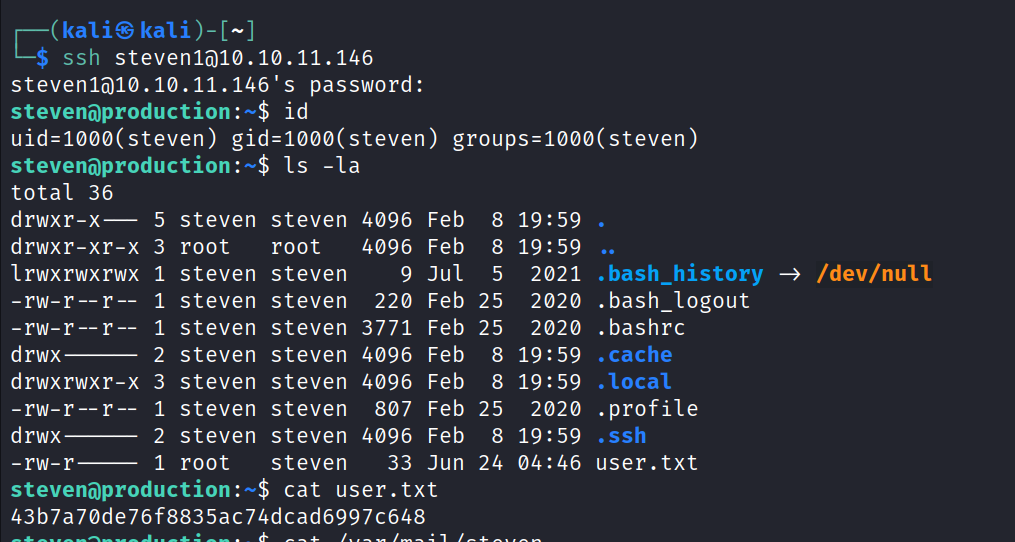Screen dimensions: 1015x542
Task: Click the password prompt line
Action: point(218,85)
